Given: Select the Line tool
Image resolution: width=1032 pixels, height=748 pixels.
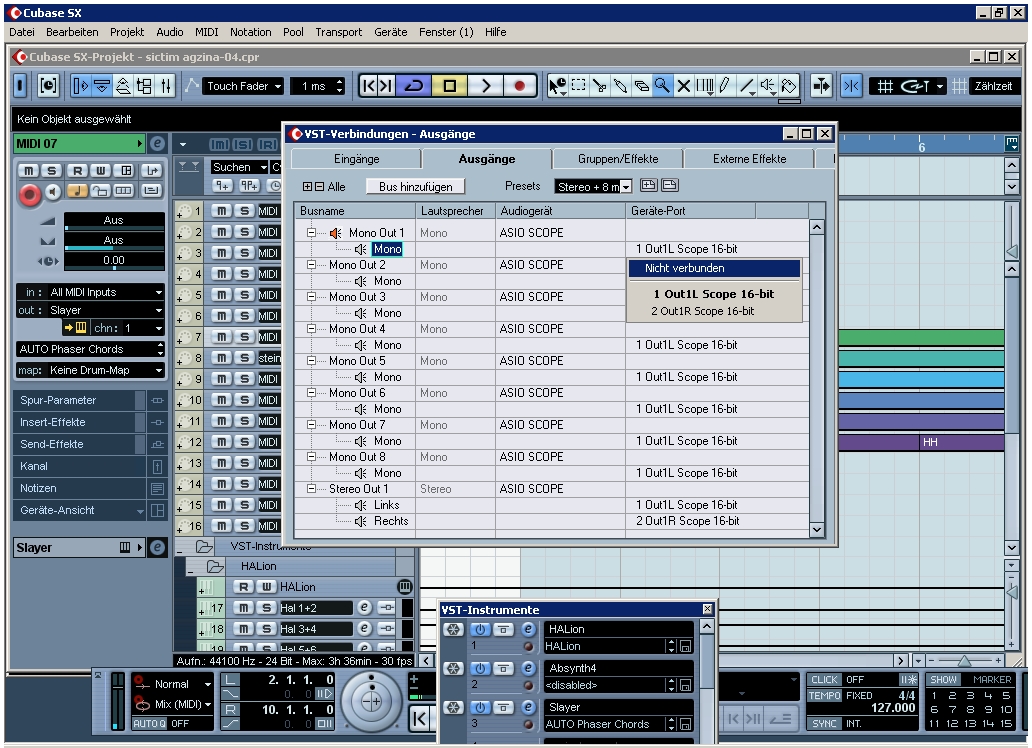Looking at the screenshot, I should [x=746, y=86].
